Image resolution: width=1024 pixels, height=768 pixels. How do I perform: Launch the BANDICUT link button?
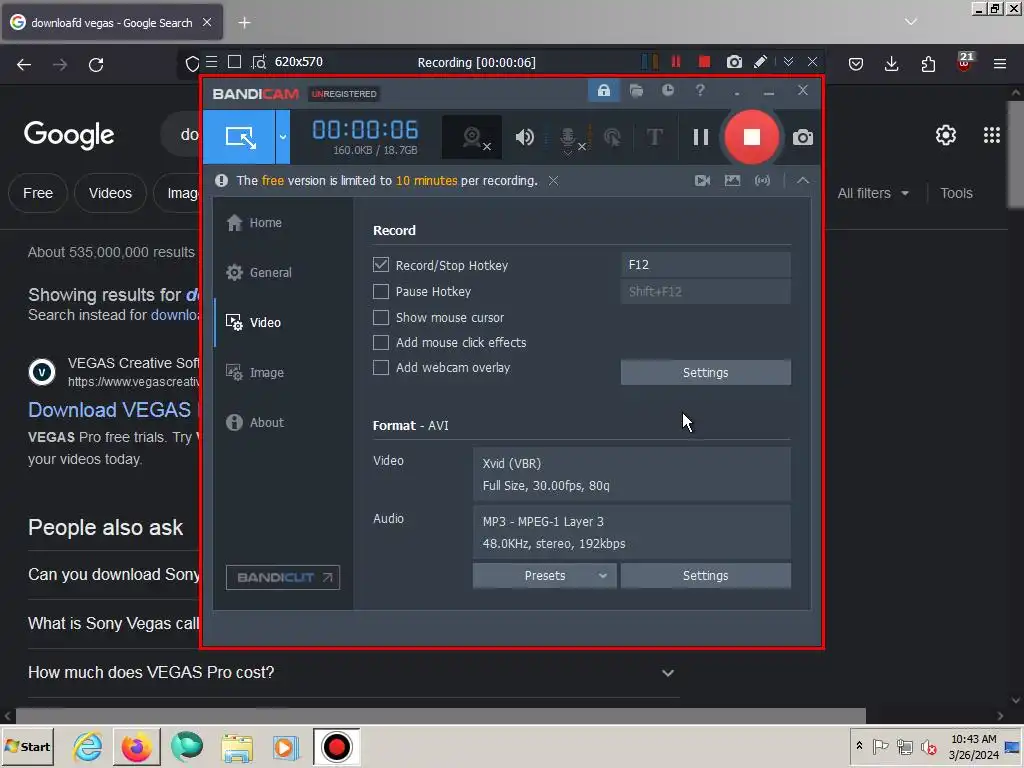[283, 577]
